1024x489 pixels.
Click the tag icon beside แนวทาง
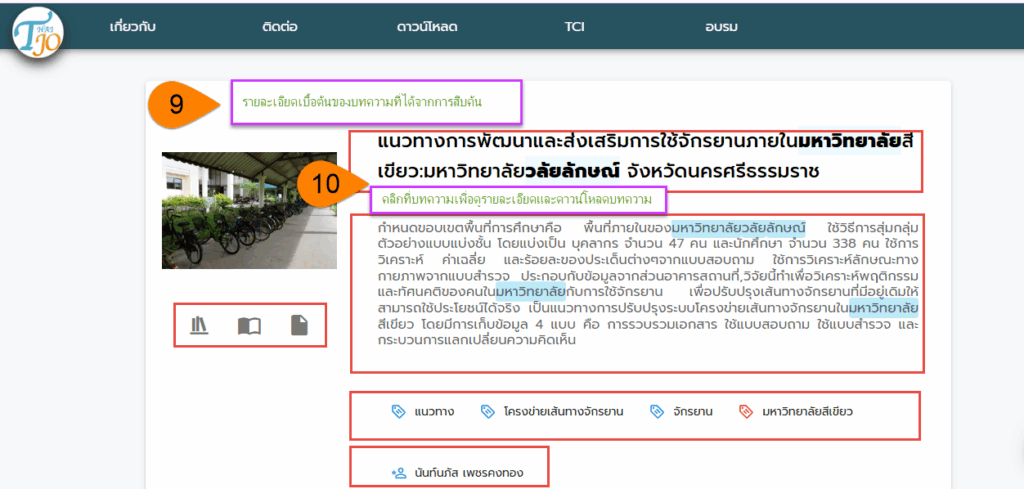pos(398,411)
